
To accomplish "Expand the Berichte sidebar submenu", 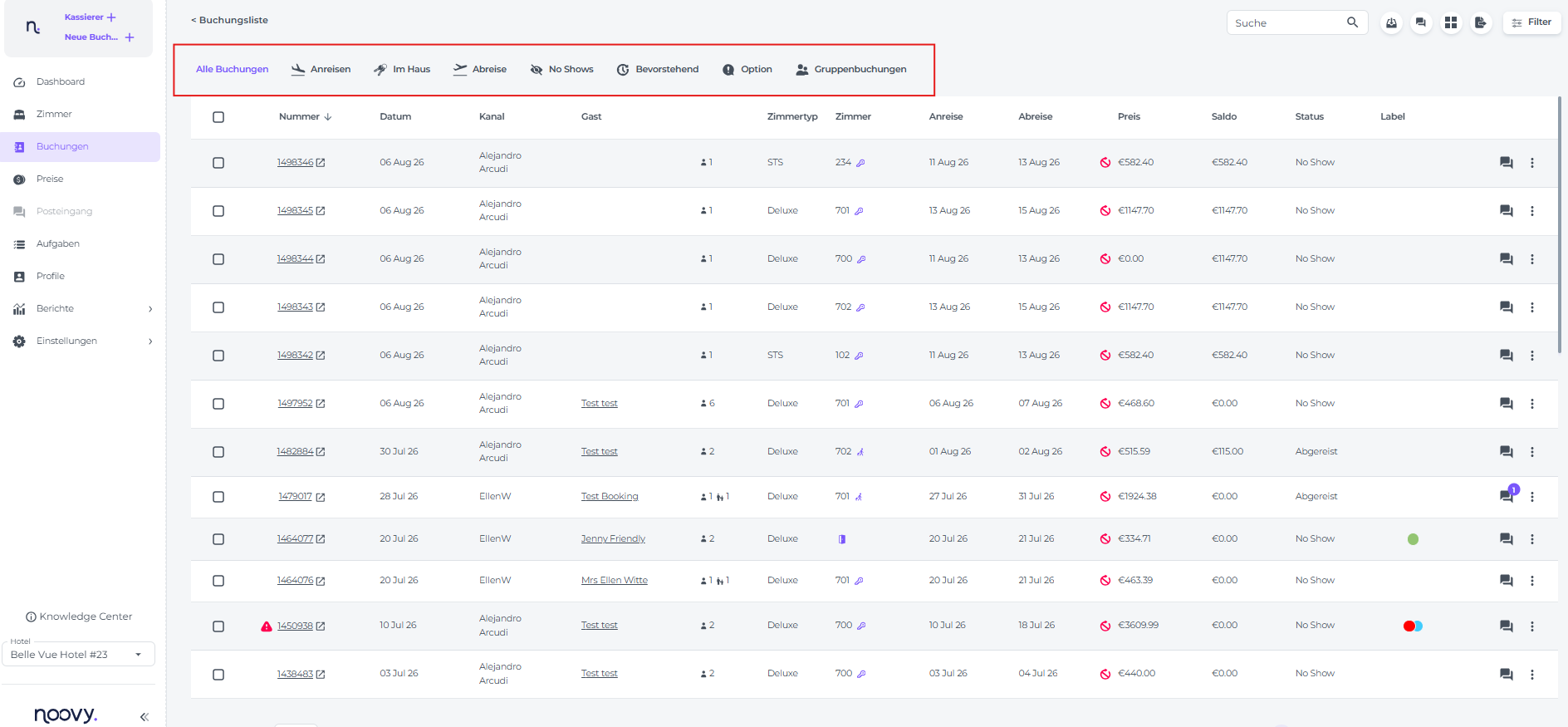I will click(x=150, y=309).
